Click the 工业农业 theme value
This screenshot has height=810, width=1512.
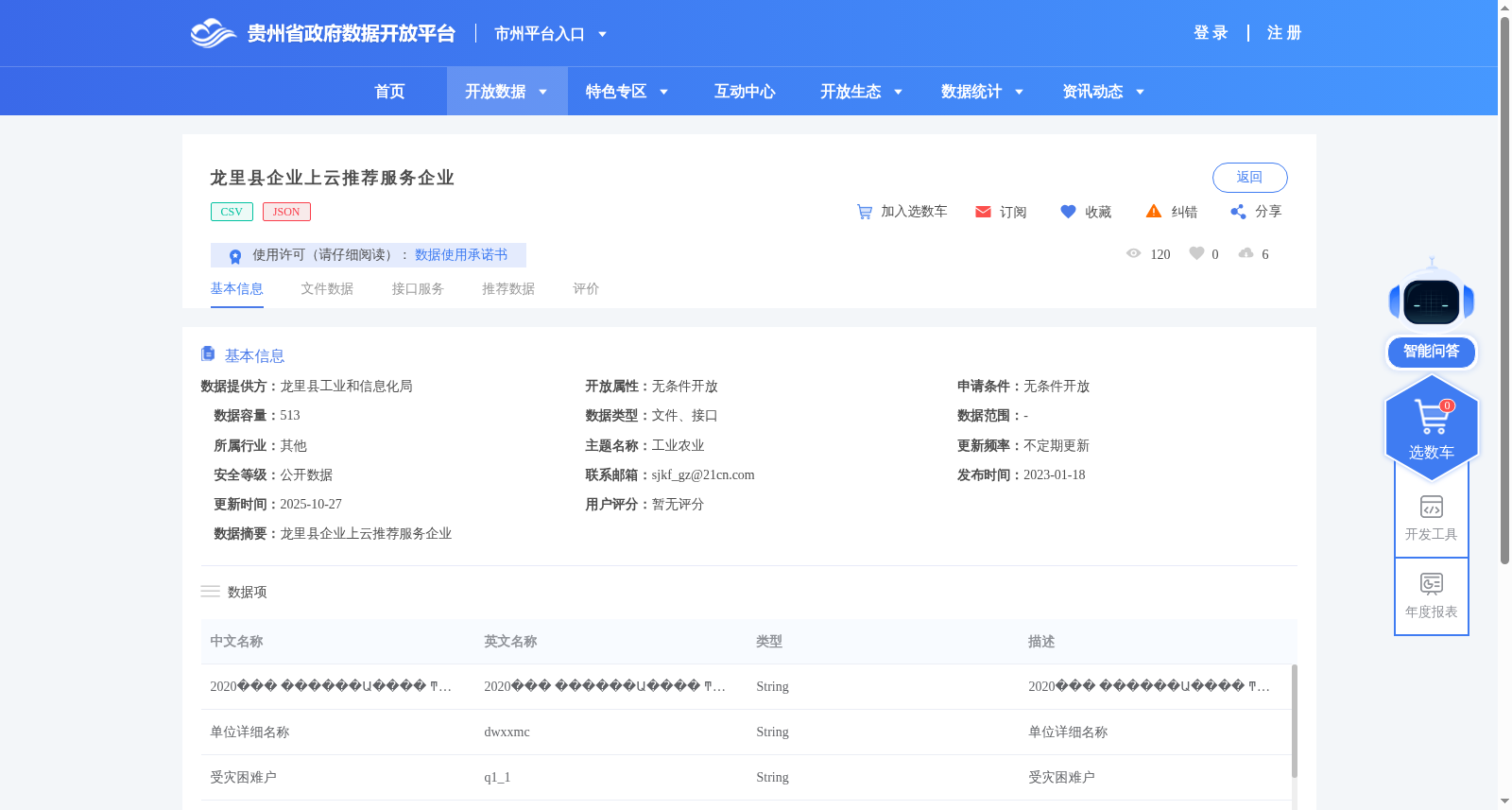(678, 446)
